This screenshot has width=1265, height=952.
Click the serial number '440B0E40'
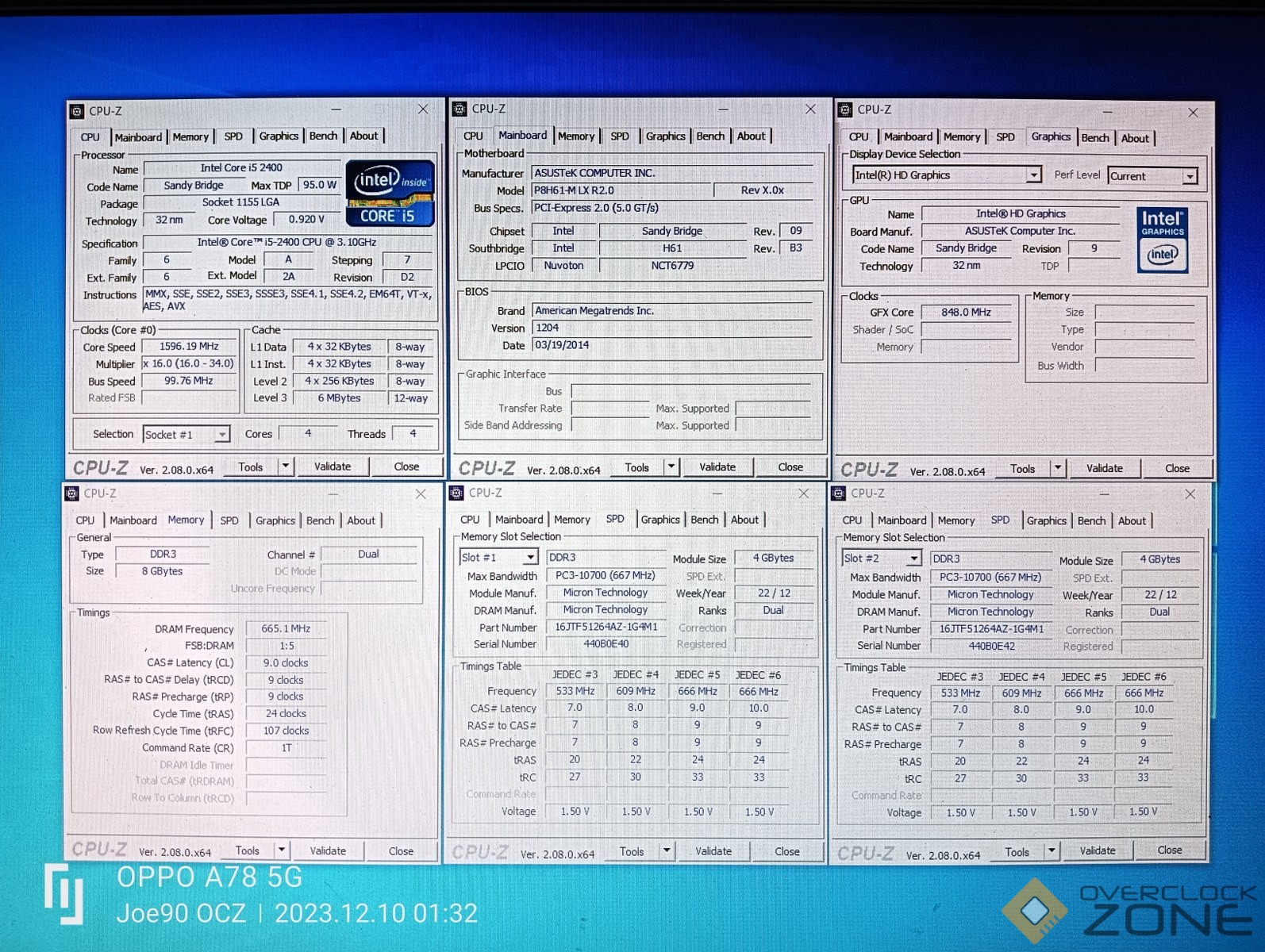point(606,644)
